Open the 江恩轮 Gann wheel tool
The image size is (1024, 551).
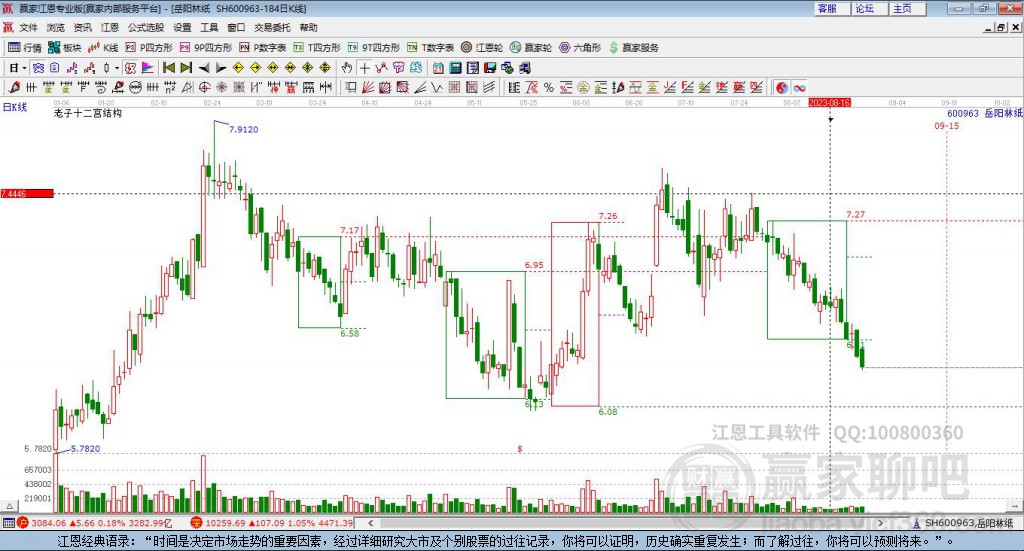coord(482,48)
